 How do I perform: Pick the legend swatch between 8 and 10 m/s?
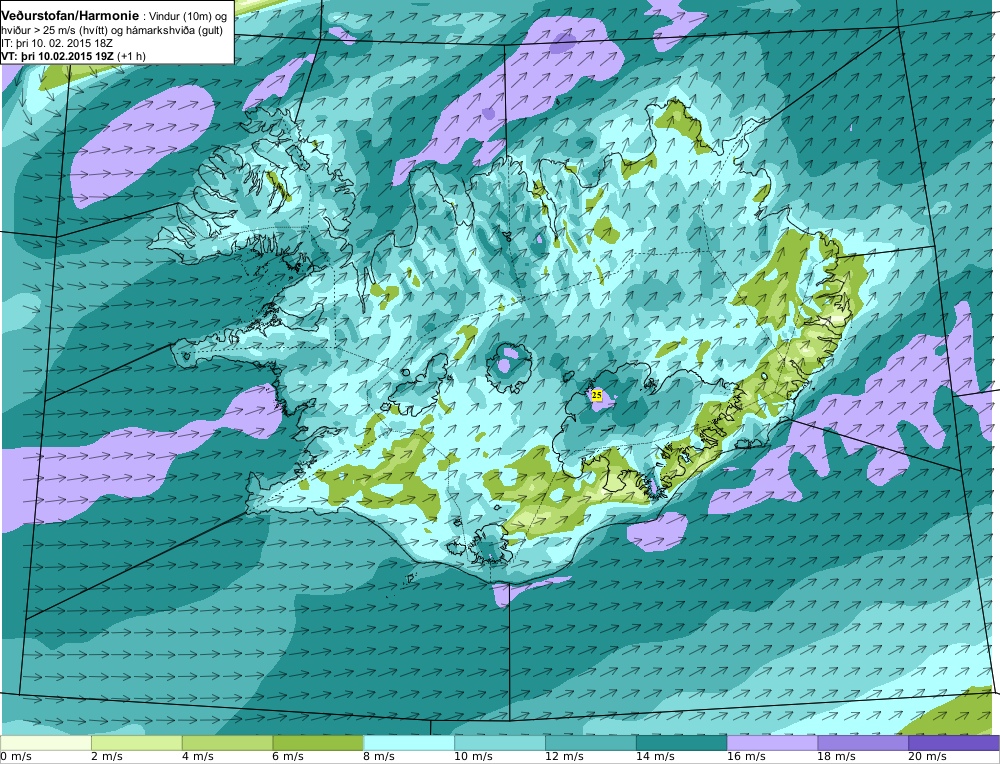tap(409, 743)
